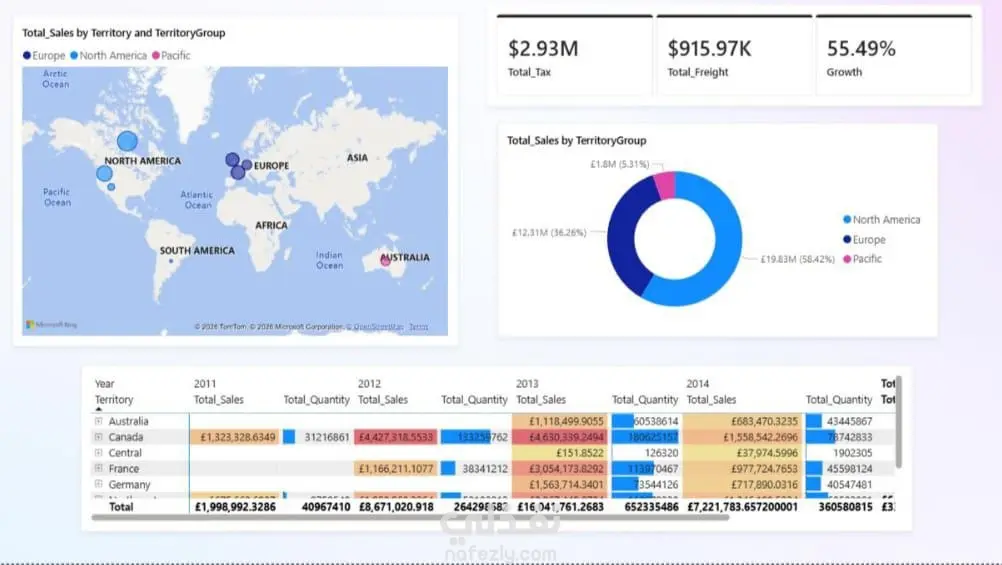Select Germany 2014 quantity cell 40547481

[839, 484]
